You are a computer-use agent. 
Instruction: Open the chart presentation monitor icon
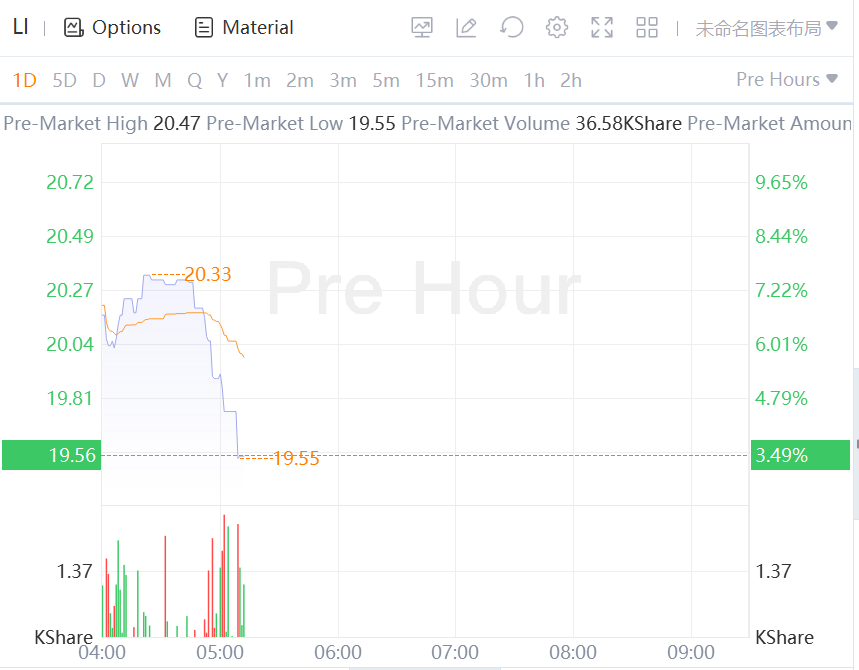[422, 28]
